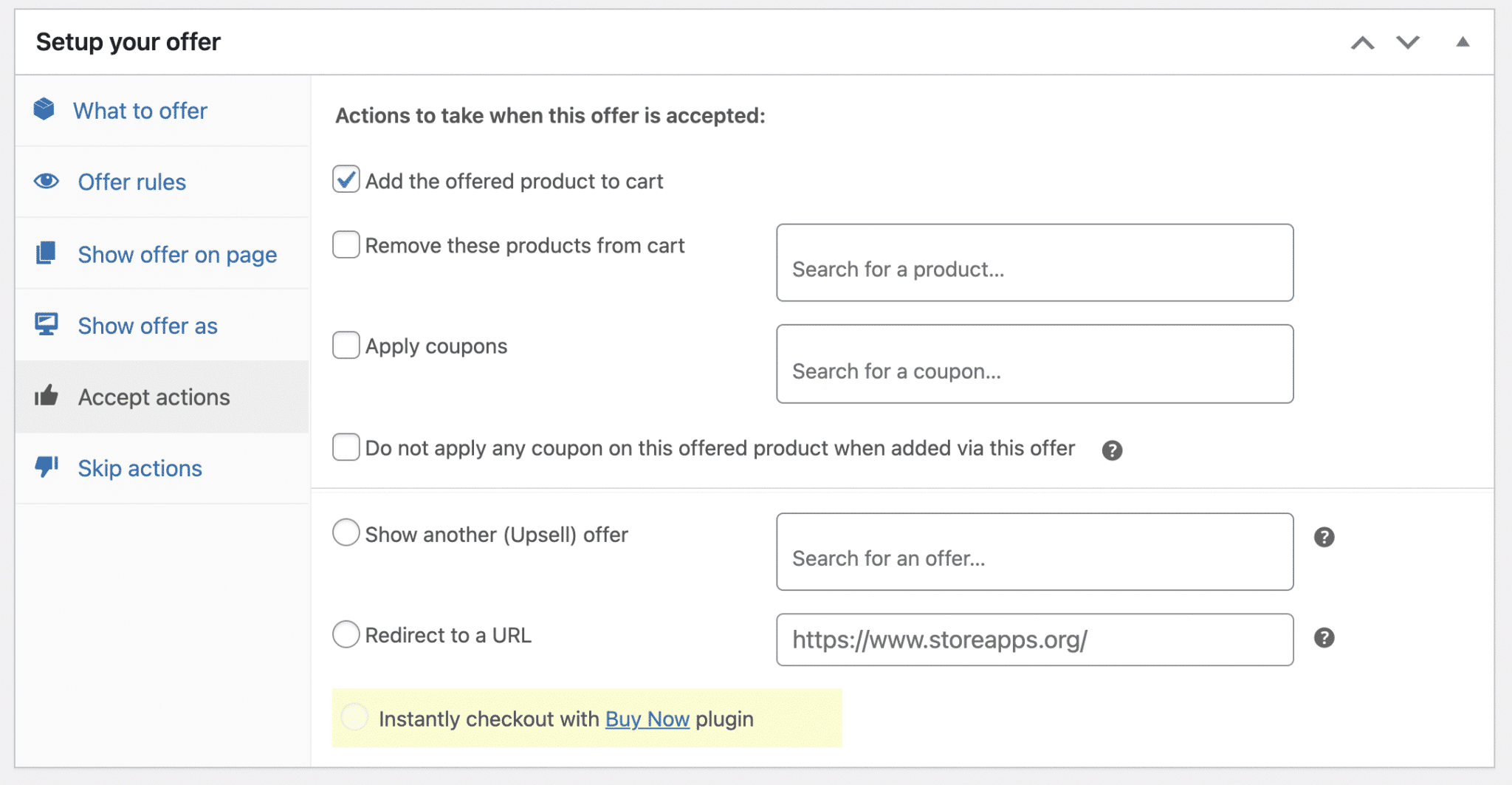Select Instantly checkout with Buy Now plugin
This screenshot has height=785, width=1512.
point(355,717)
